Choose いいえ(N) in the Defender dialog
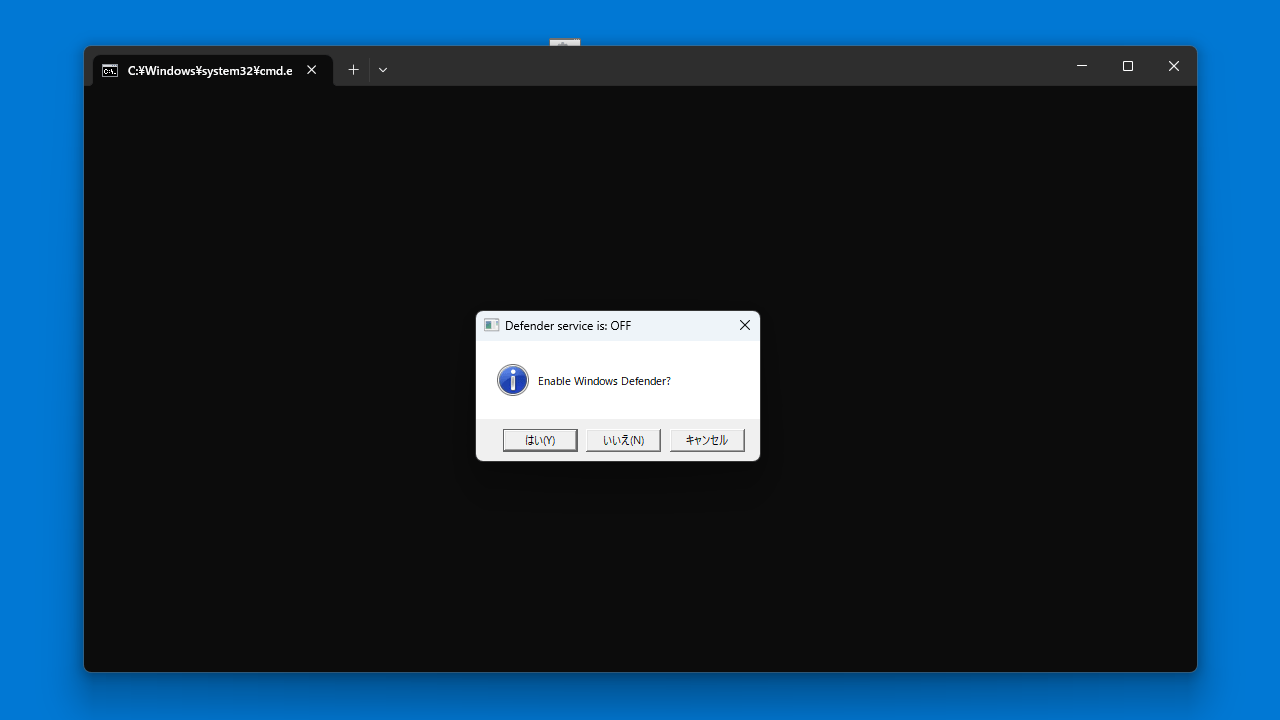Screen dimensions: 1280x720 (x=623, y=440)
